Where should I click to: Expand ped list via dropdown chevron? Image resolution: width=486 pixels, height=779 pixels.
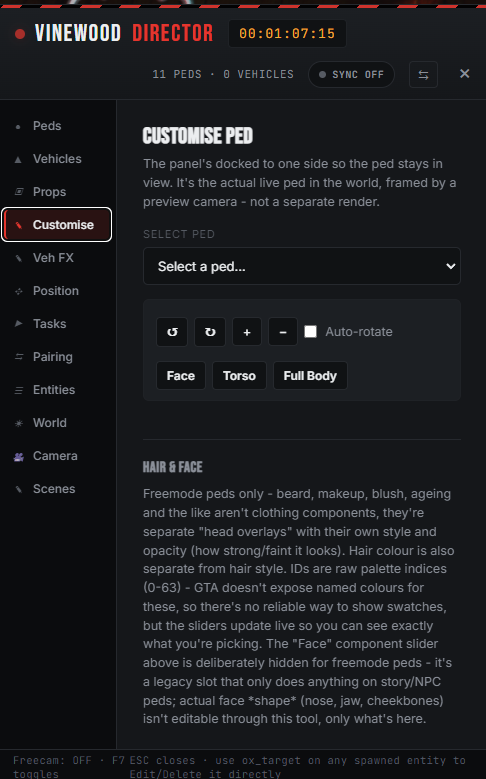[450, 266]
